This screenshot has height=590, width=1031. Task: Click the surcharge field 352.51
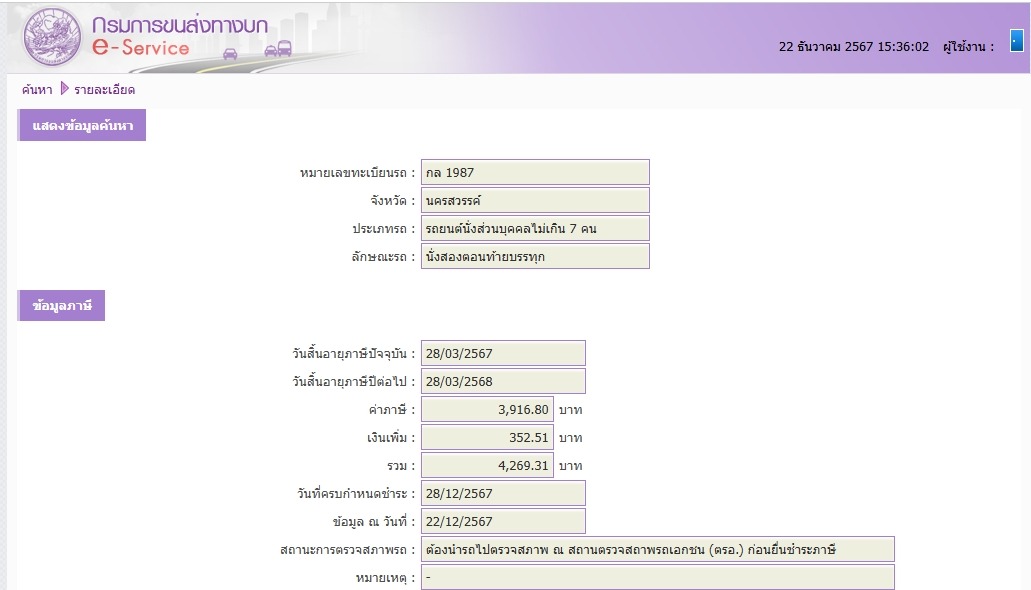(487, 437)
